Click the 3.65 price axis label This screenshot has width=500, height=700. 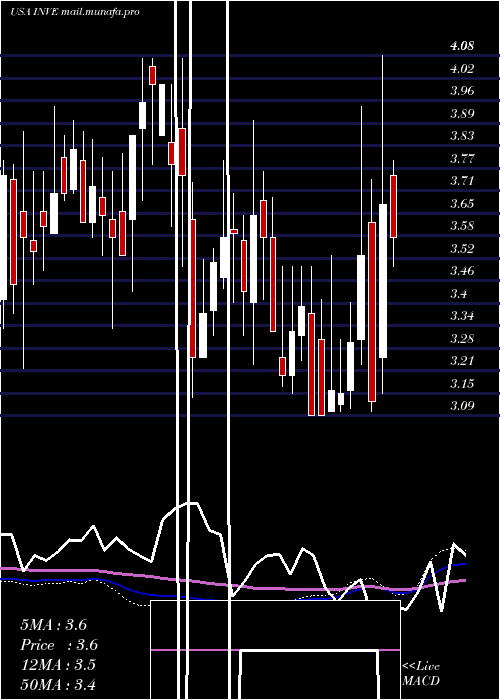coord(462,204)
